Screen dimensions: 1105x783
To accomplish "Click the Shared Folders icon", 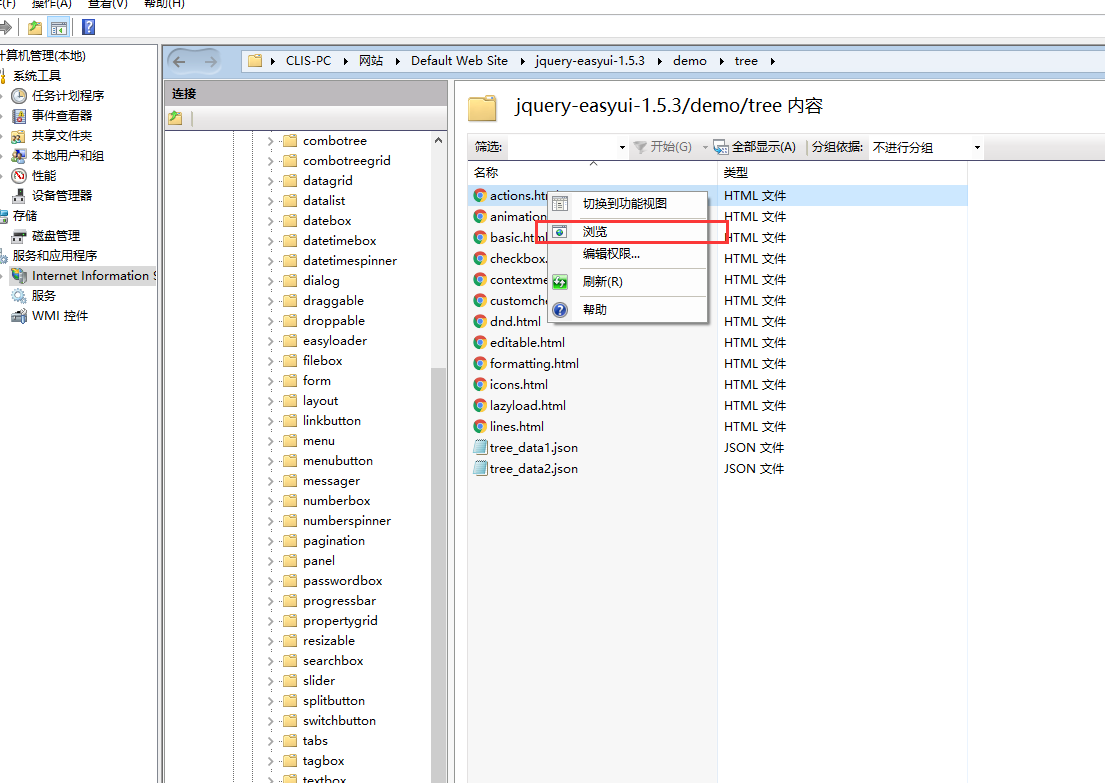I will [x=19, y=136].
